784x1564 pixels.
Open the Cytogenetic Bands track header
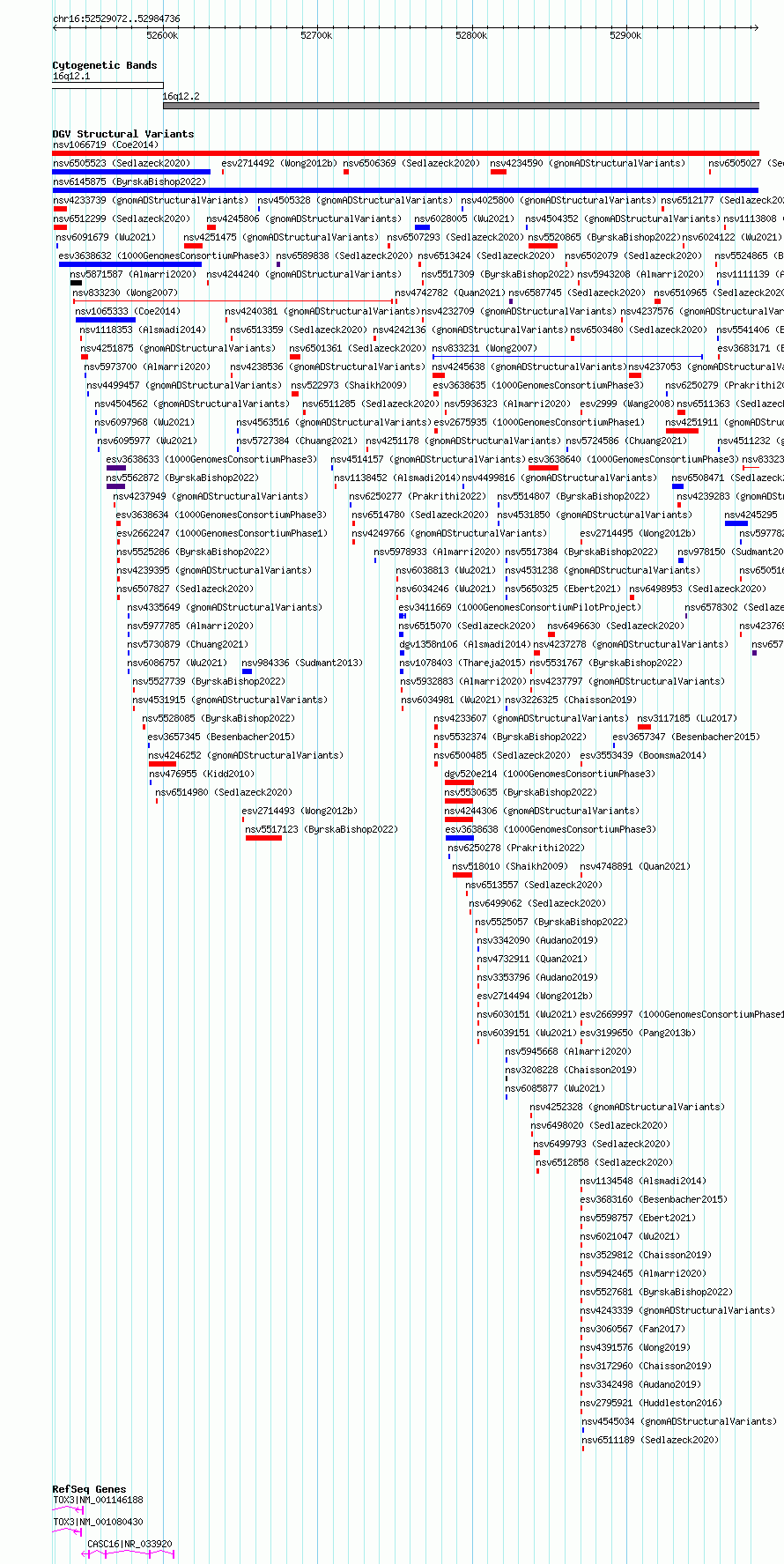pyautogui.click(x=105, y=65)
